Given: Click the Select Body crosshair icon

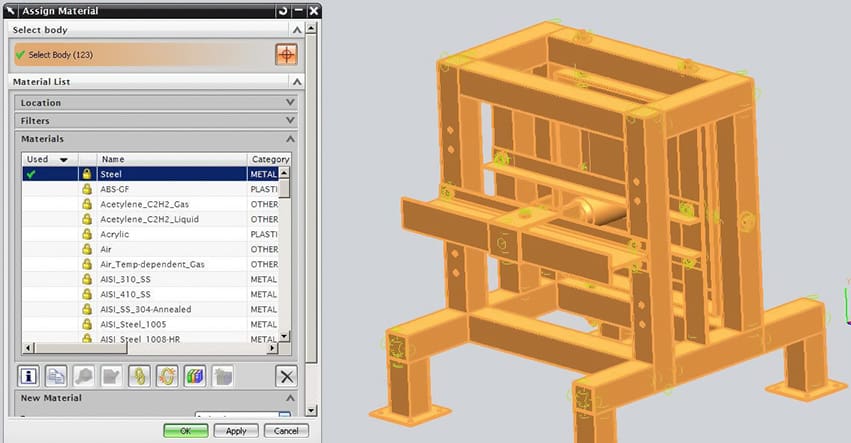Looking at the screenshot, I should (286, 54).
